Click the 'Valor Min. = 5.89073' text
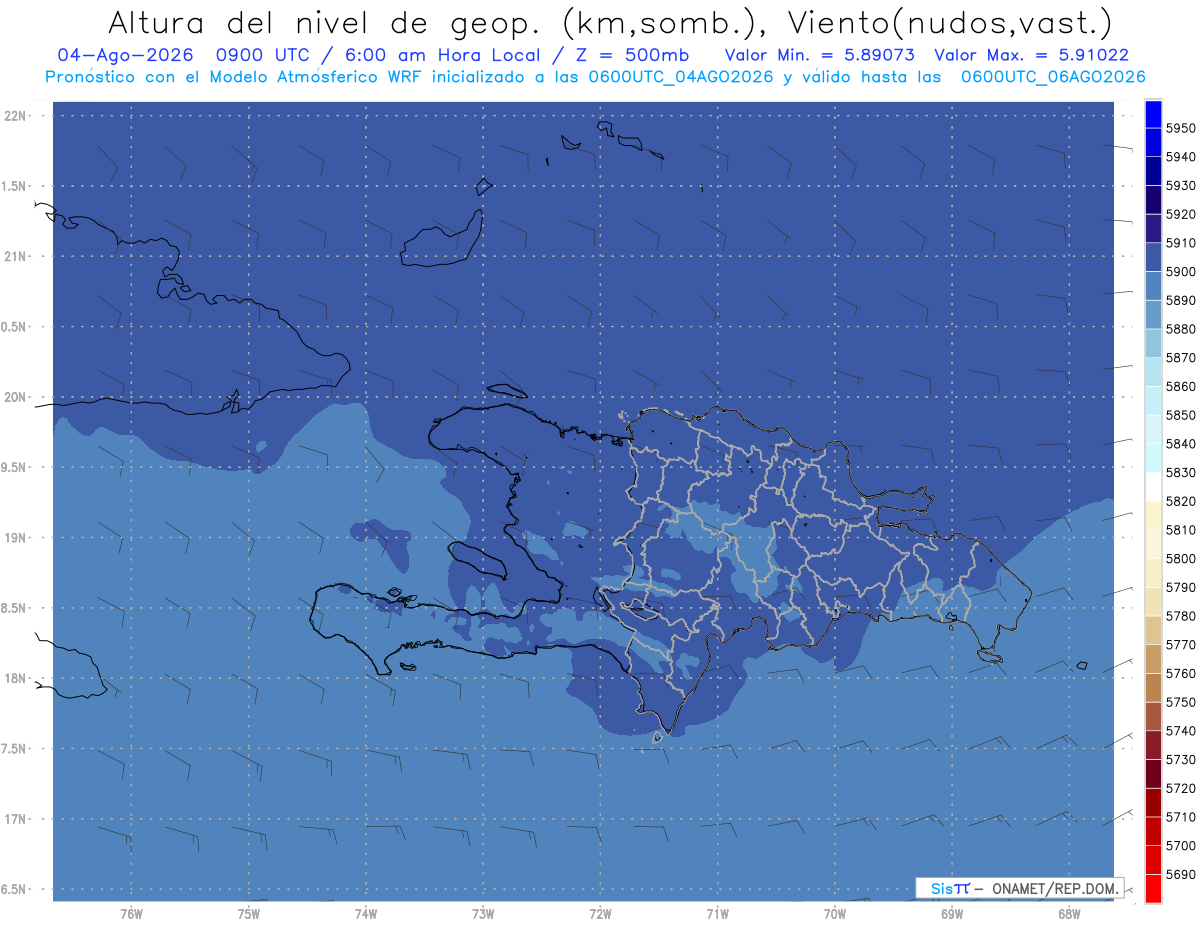Screen dimensions: 1200x927 tap(820, 55)
